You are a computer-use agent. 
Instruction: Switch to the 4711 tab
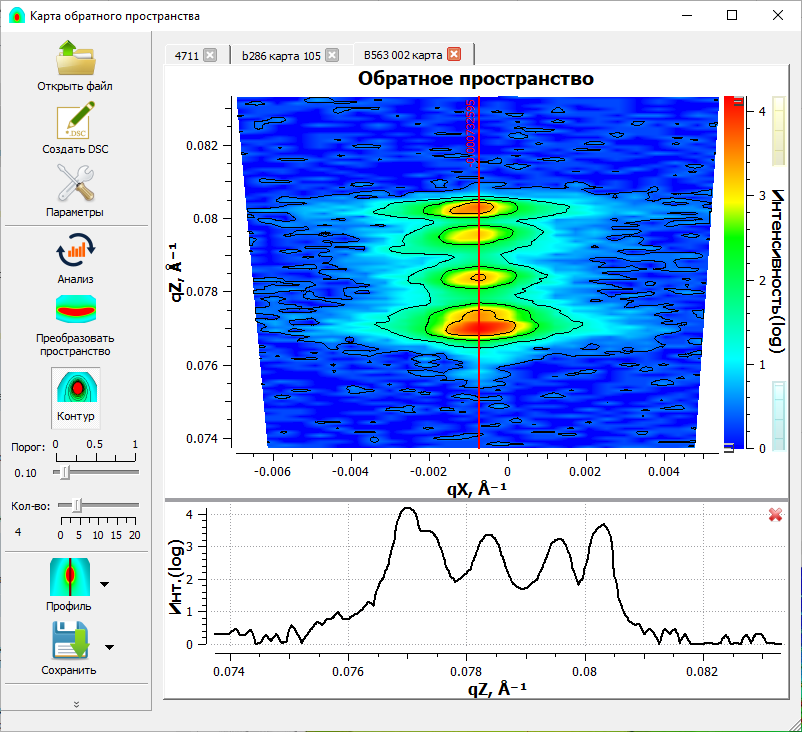click(x=186, y=56)
